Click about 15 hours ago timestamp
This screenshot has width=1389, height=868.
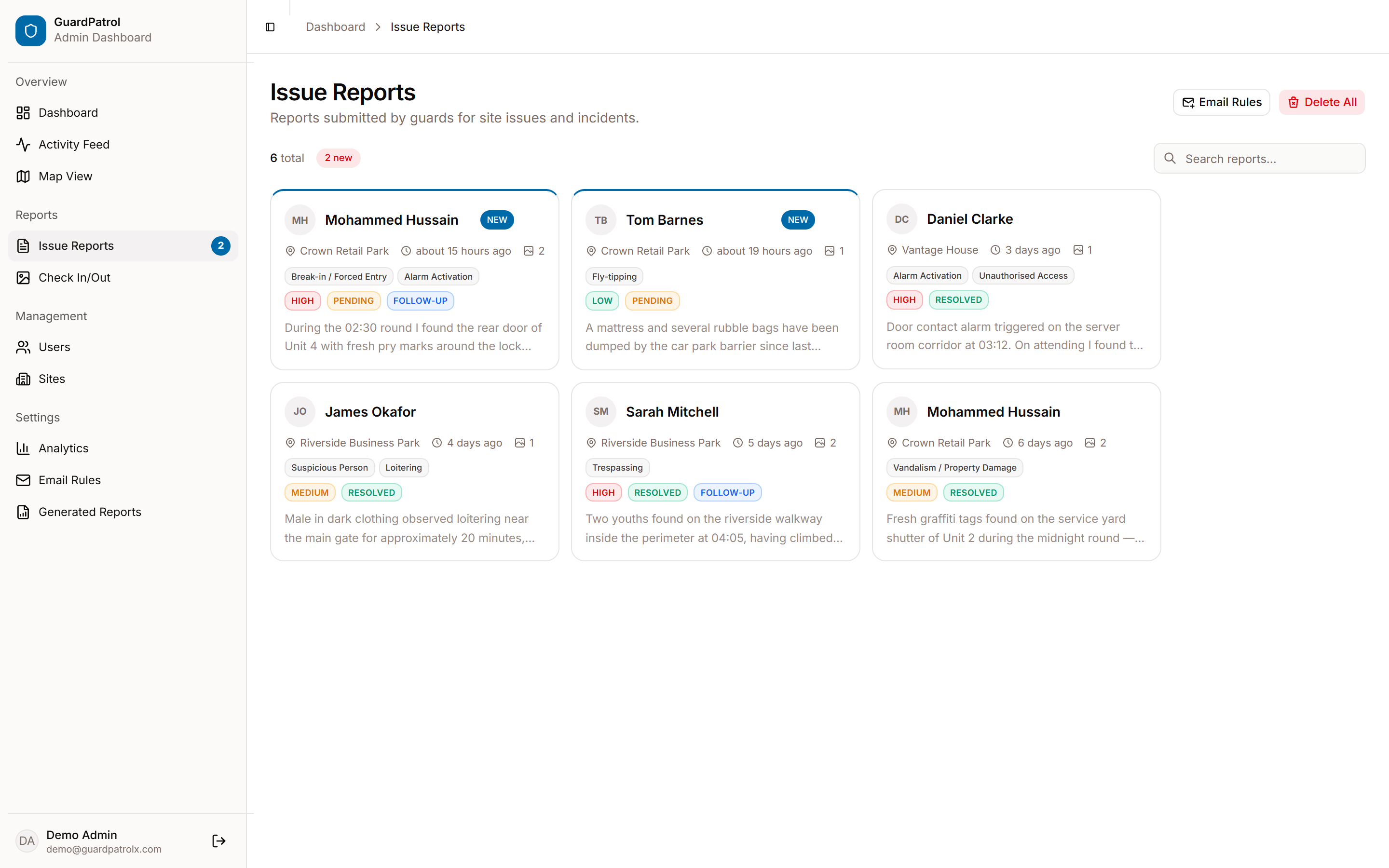click(x=463, y=251)
